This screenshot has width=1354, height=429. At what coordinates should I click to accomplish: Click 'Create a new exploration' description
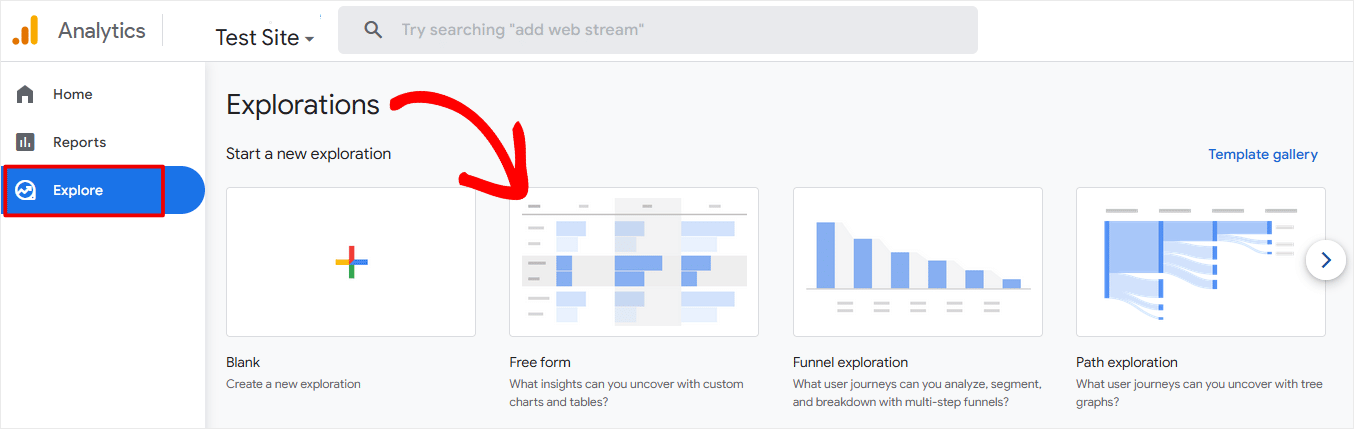(x=293, y=384)
